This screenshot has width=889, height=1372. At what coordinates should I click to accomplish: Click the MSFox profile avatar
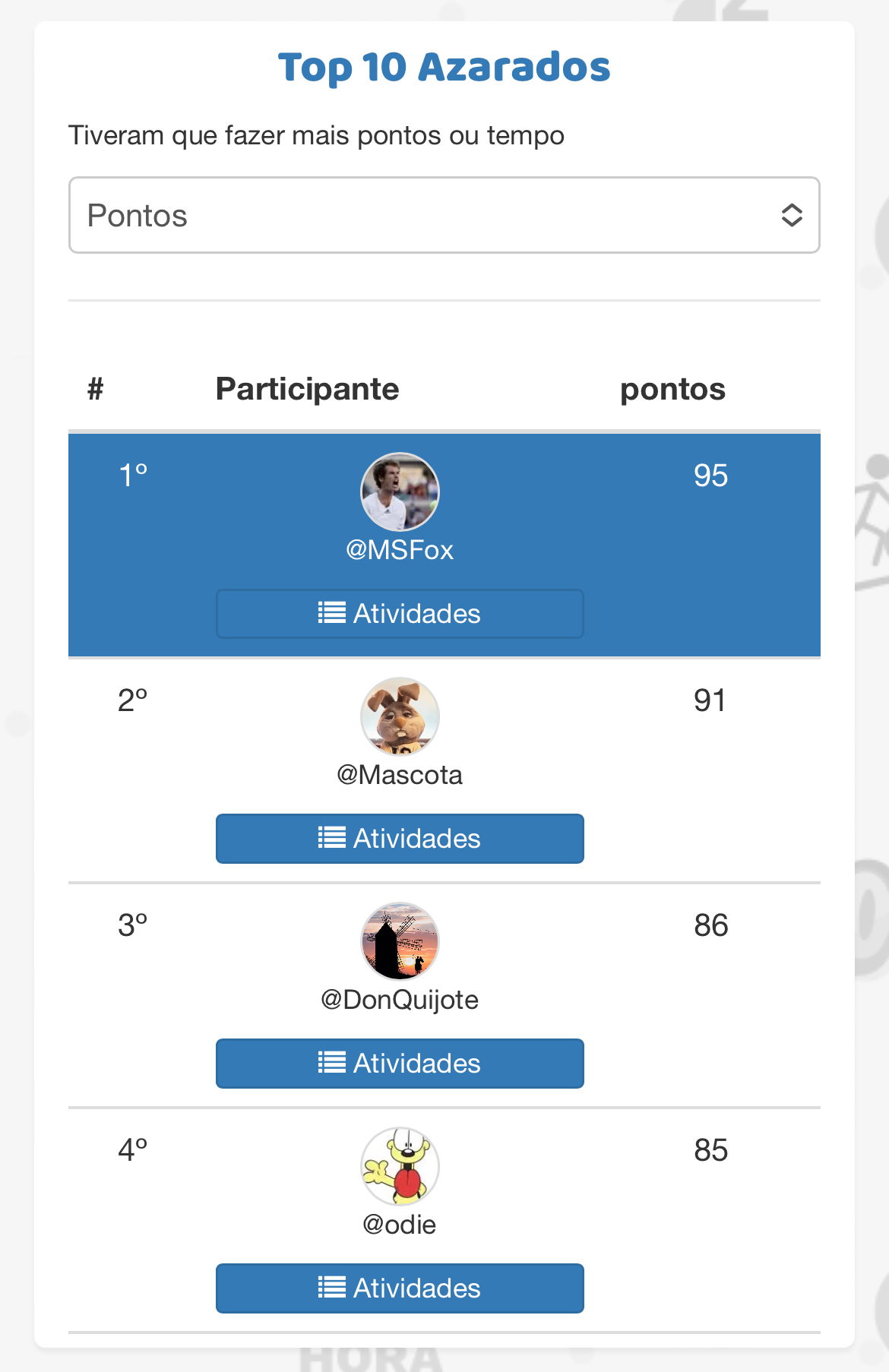click(400, 492)
